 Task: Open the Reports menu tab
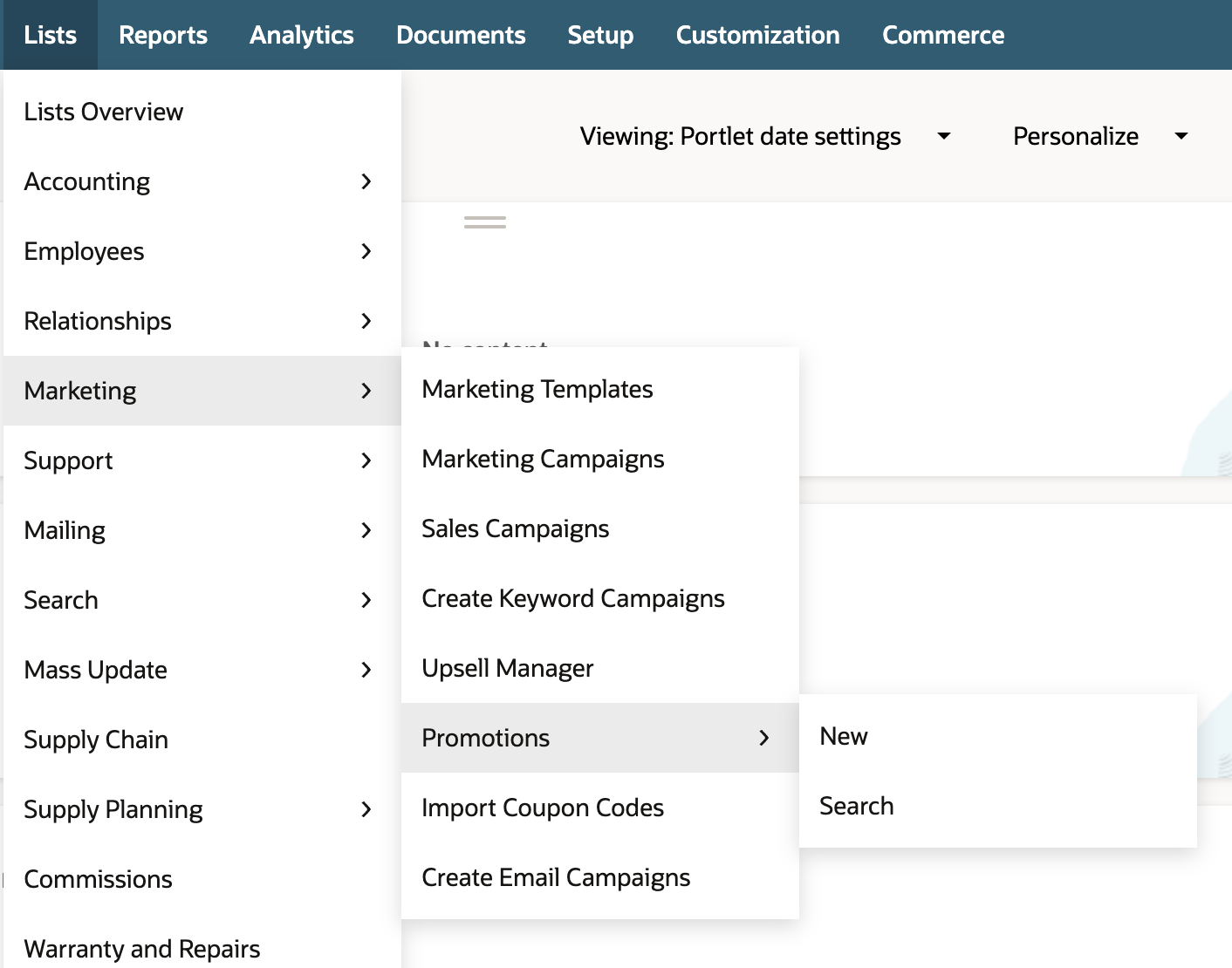[x=163, y=35]
